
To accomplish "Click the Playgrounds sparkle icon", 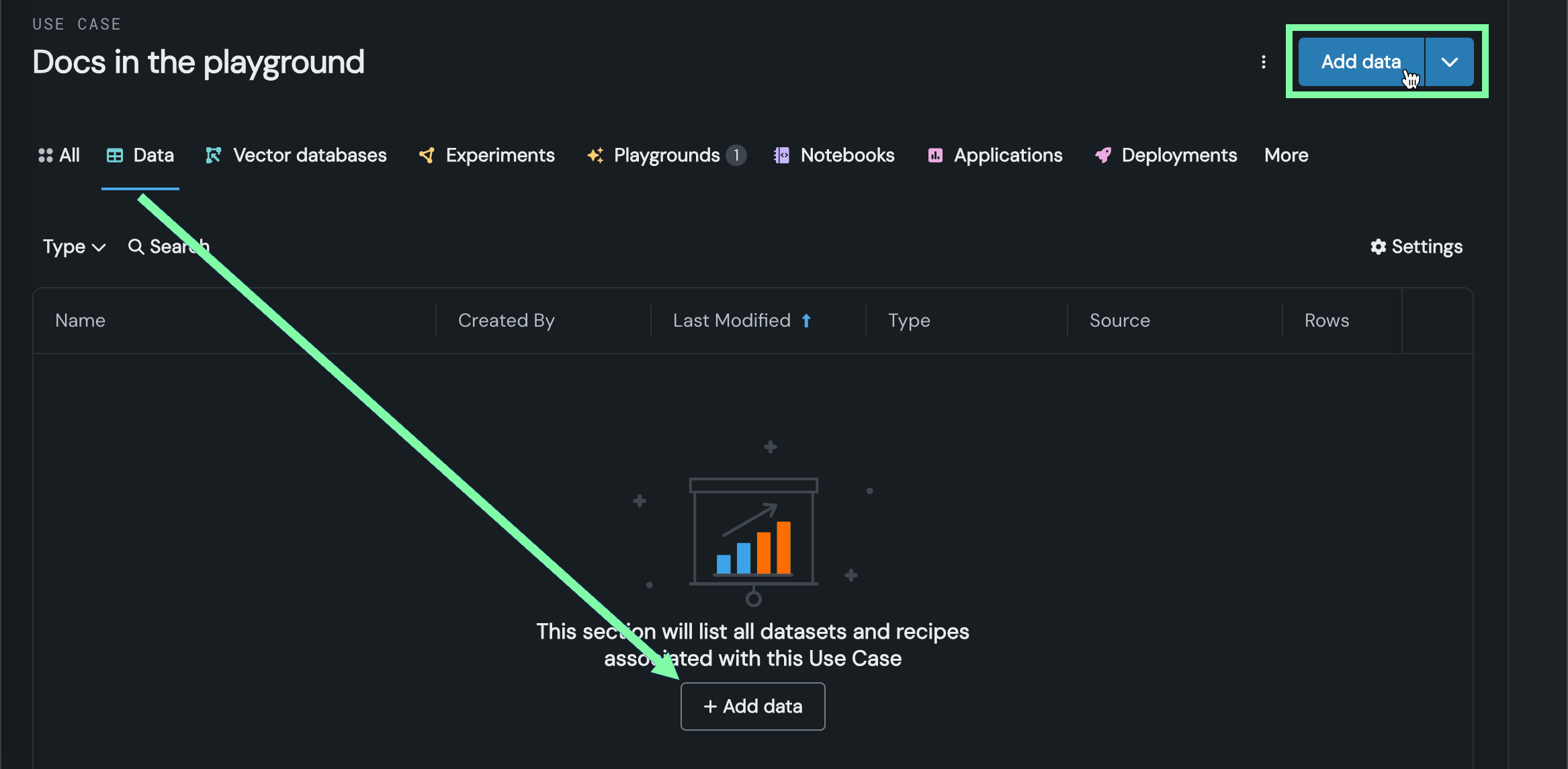I will coord(595,155).
